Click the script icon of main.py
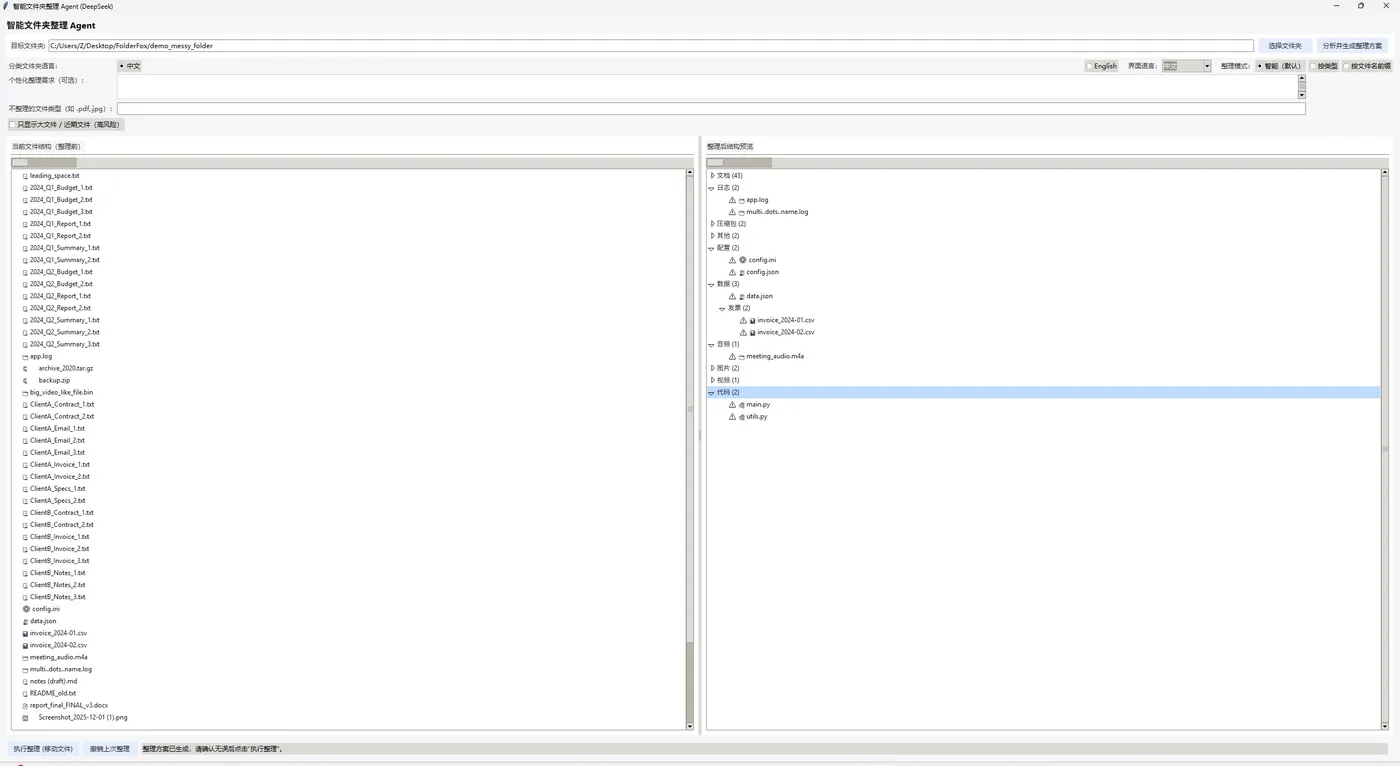Image resolution: width=1400 pixels, height=766 pixels. tap(742, 405)
